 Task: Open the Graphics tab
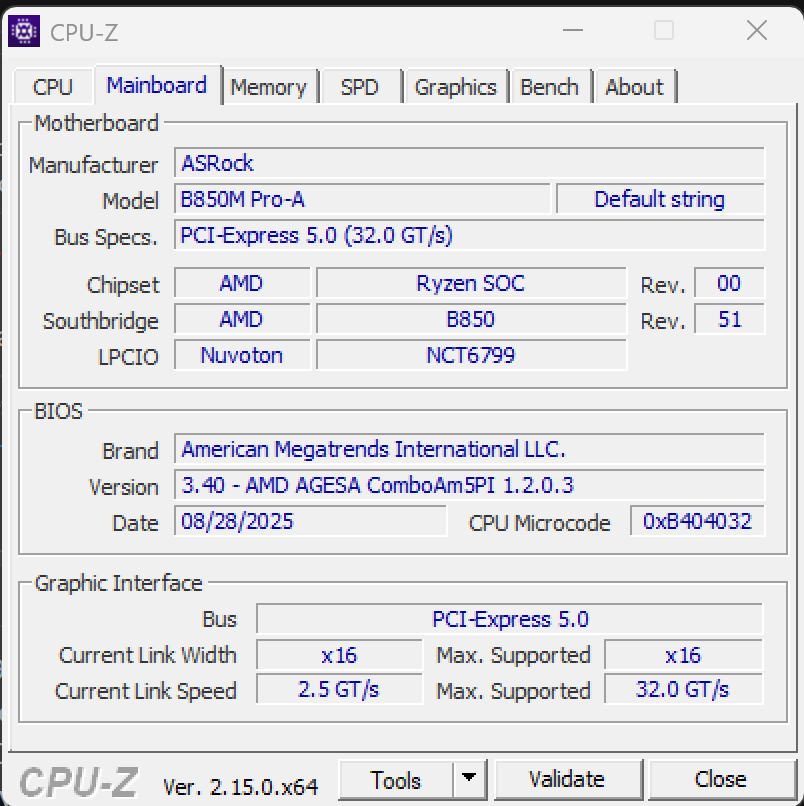(x=455, y=87)
